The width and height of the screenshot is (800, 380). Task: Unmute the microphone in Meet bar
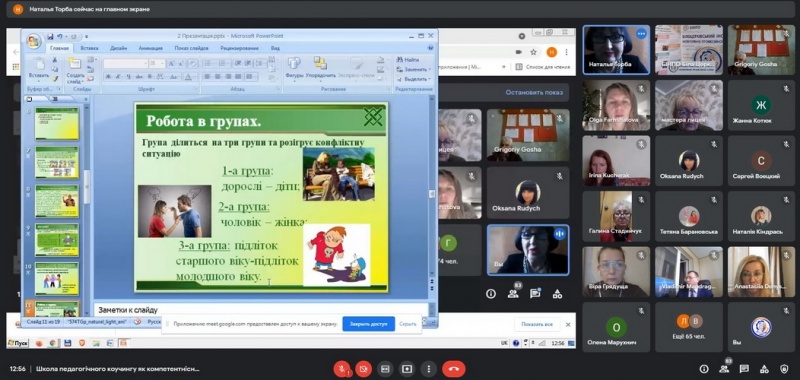pyautogui.click(x=342, y=369)
